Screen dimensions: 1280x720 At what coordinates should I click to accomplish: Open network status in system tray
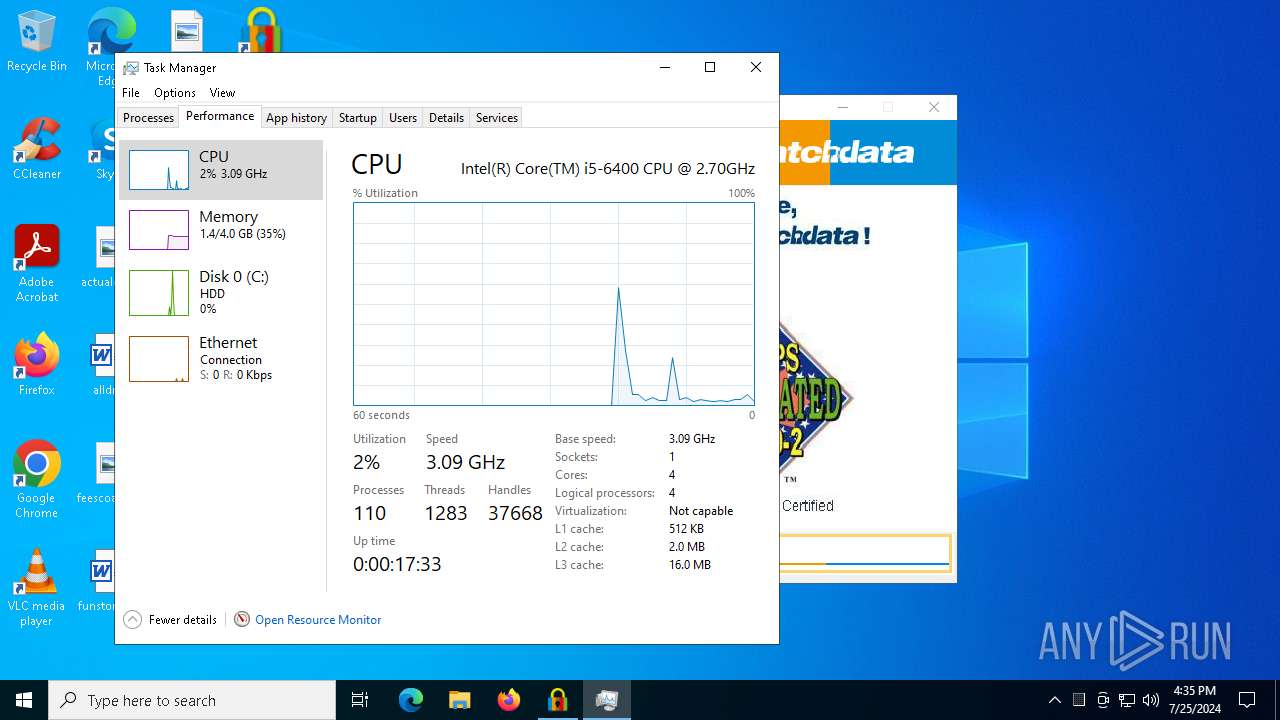(1127, 700)
